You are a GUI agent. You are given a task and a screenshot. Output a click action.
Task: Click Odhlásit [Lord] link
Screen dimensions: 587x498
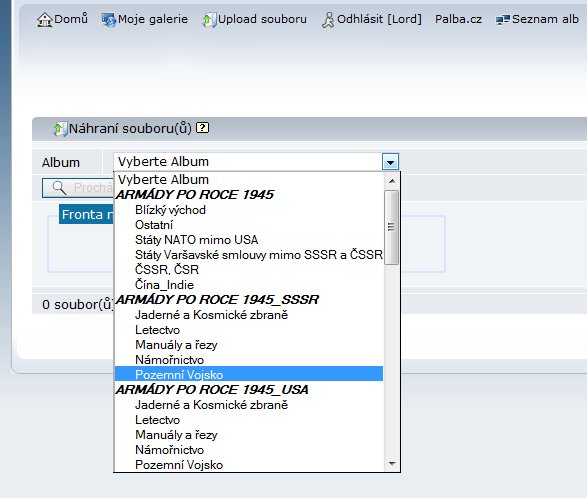tap(379, 19)
